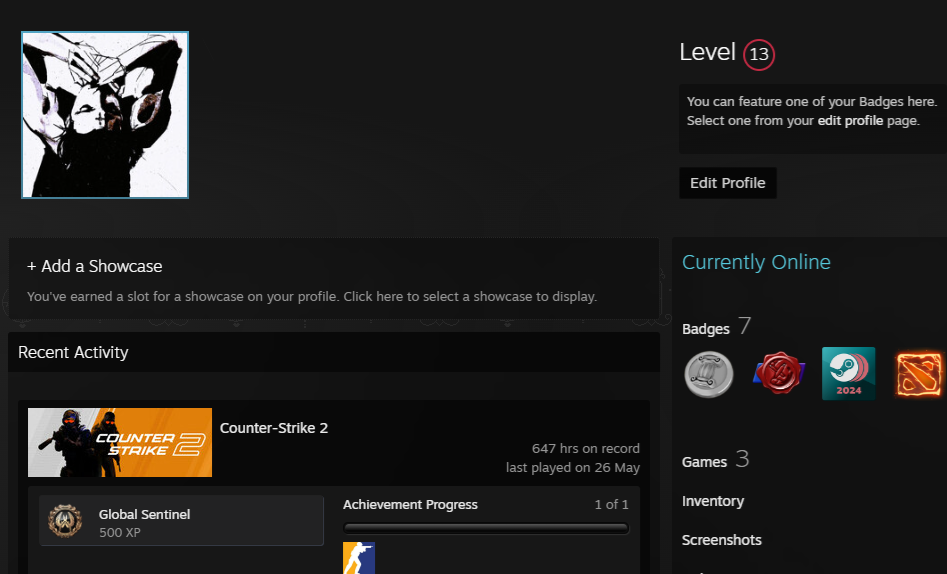Open the Global Sentinel 500 XP entry
Image resolution: width=947 pixels, height=574 pixels.
tap(181, 521)
